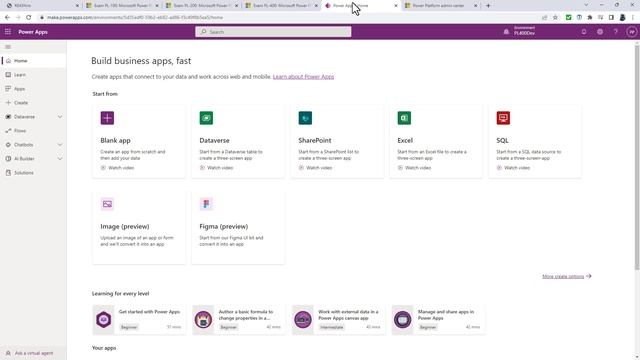The width and height of the screenshot is (640, 360).
Task: Click the Blank app card title
Action: click(x=116, y=140)
